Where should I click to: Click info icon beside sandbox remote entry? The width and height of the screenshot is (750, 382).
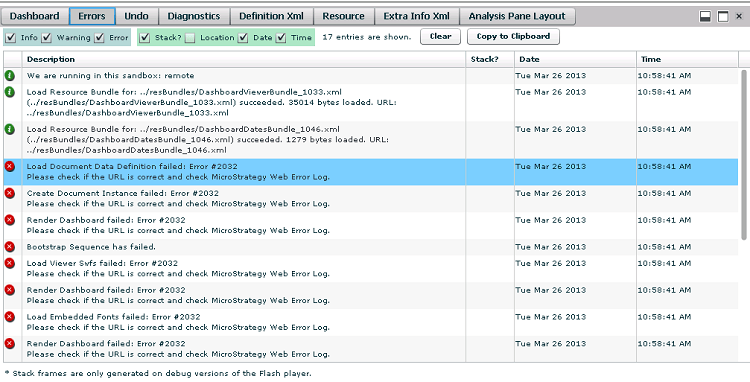[x=10, y=75]
